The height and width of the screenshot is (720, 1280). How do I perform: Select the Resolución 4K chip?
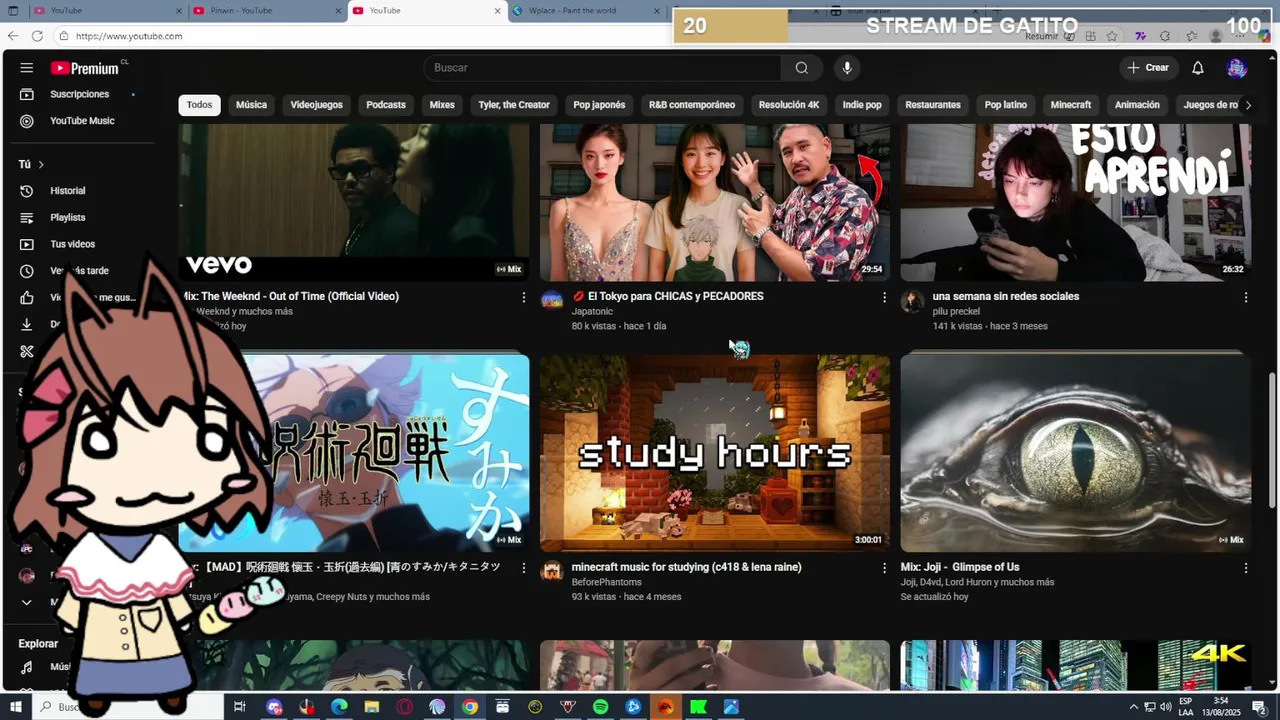[789, 105]
